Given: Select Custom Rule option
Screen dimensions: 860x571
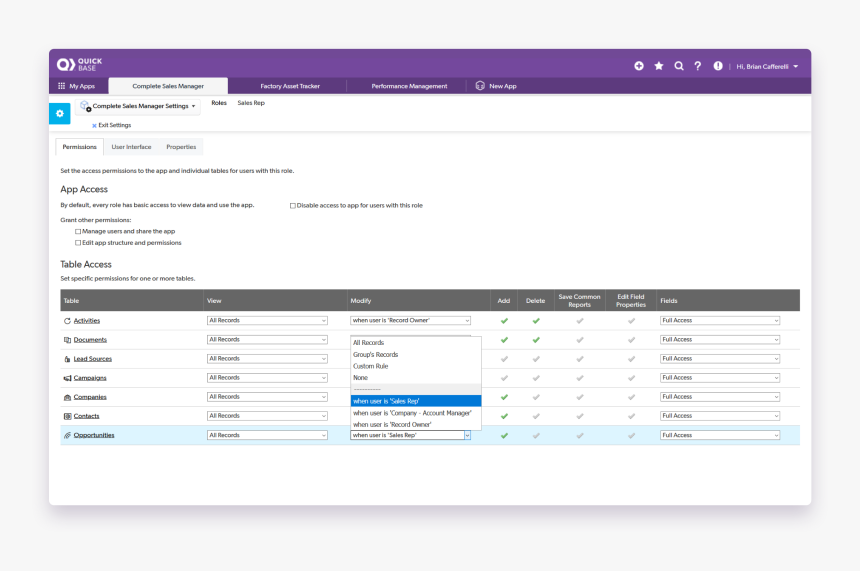Looking at the screenshot, I should point(416,366).
